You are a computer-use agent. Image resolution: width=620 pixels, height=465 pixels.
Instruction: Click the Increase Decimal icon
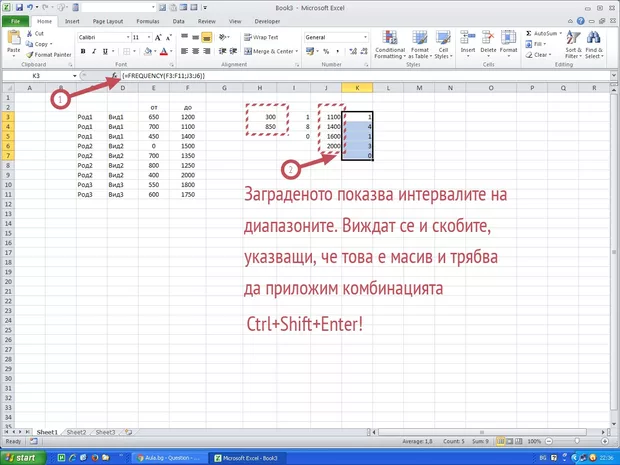click(x=353, y=51)
